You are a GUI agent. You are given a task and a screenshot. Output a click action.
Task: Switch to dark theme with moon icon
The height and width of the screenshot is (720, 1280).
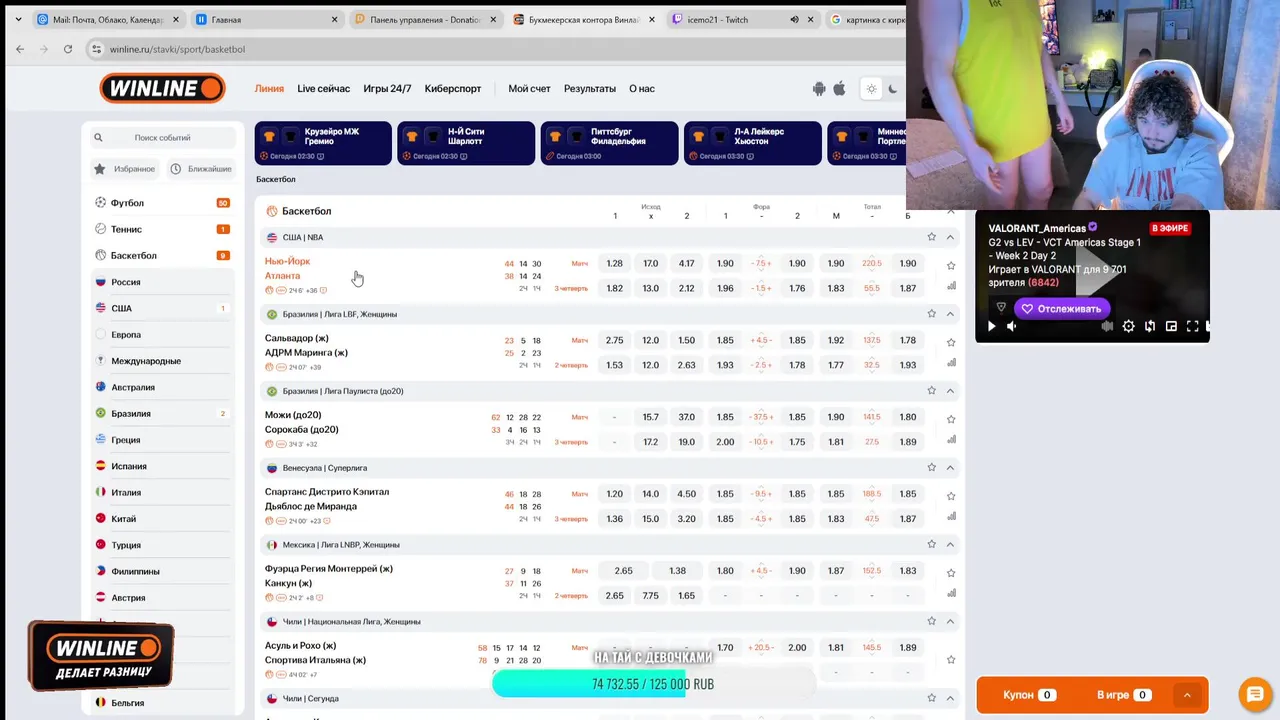point(893,89)
